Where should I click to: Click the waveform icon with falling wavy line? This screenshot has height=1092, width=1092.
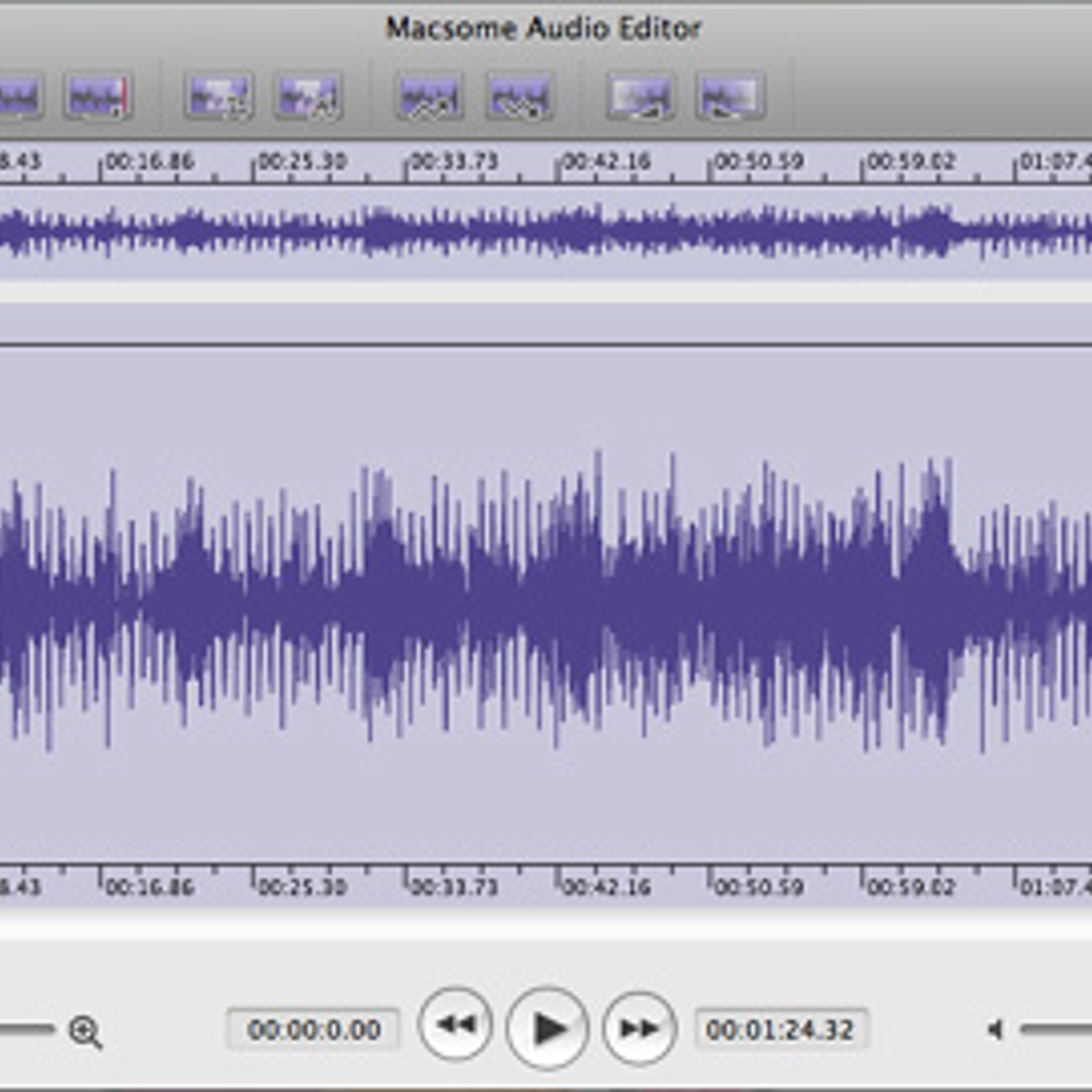coord(519,96)
